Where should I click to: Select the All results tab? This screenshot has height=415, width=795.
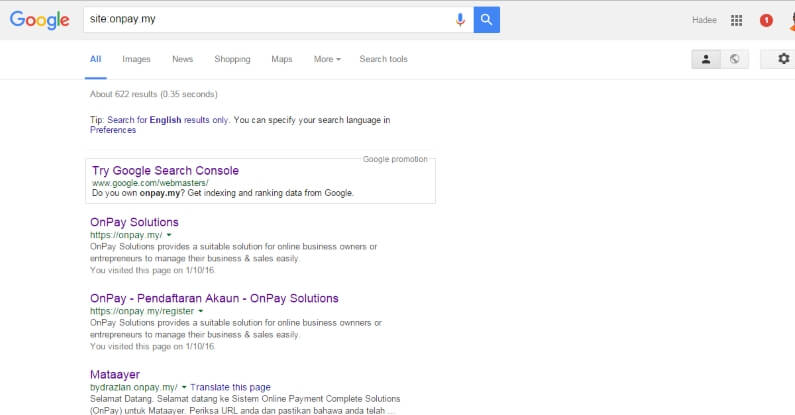pos(95,59)
